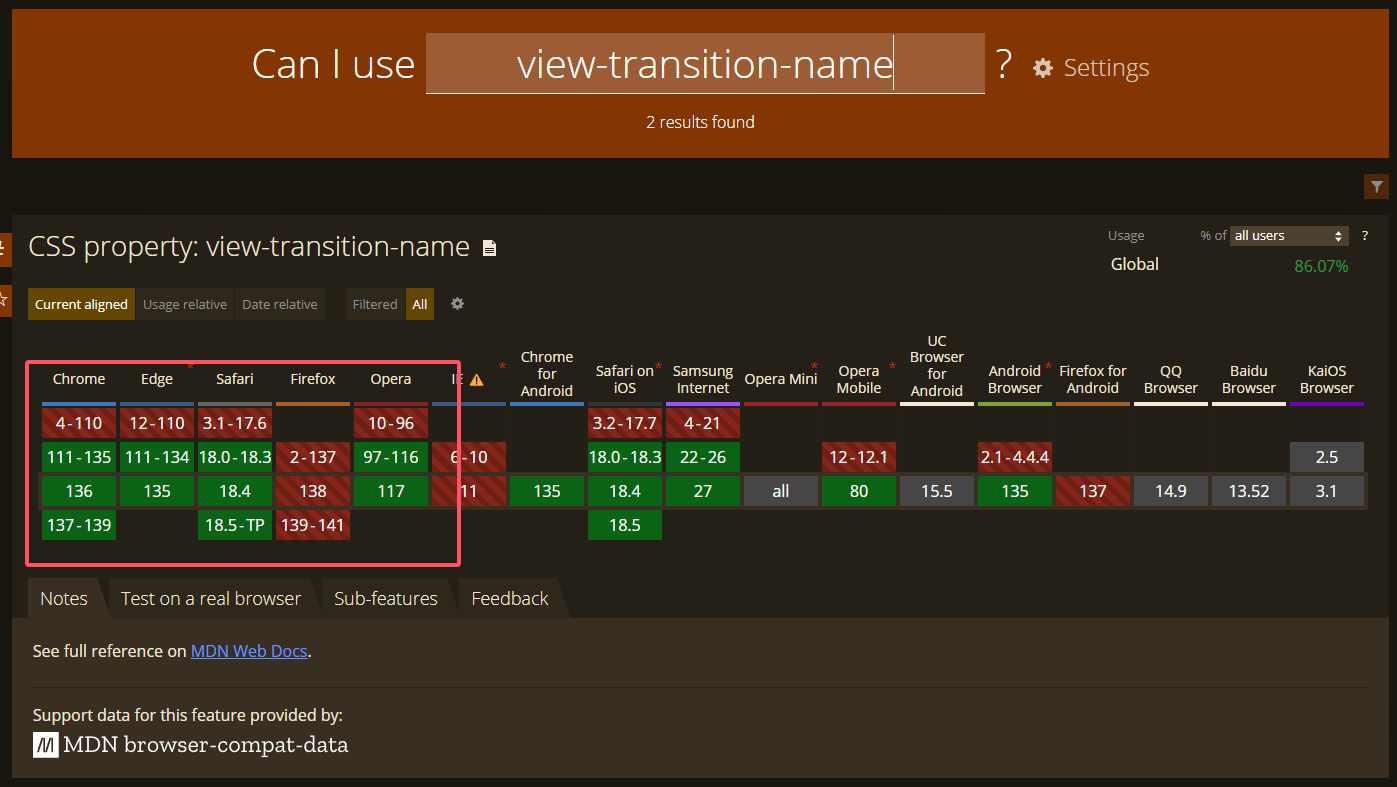Click Firefox for Android 137 cell

(1093, 491)
